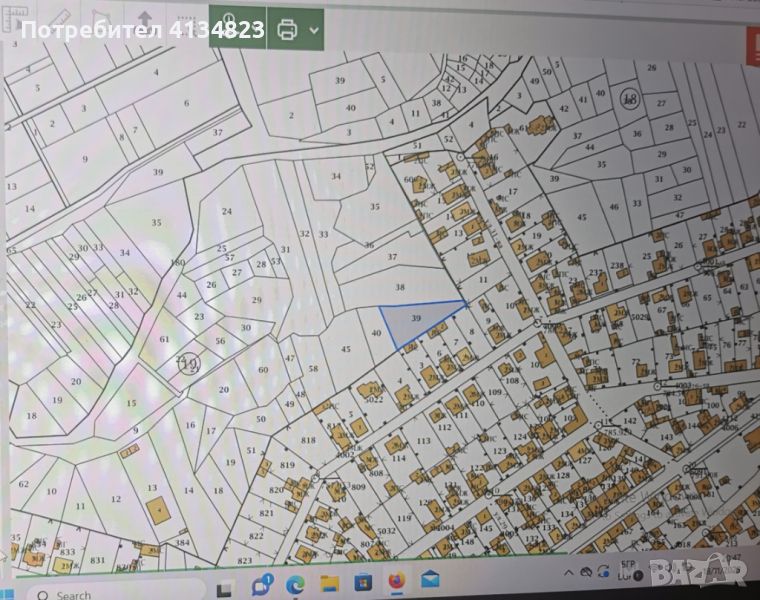This screenshot has height=600, width=760.
Task: Click parcel 113 on the map
Action: [x=423, y=441]
